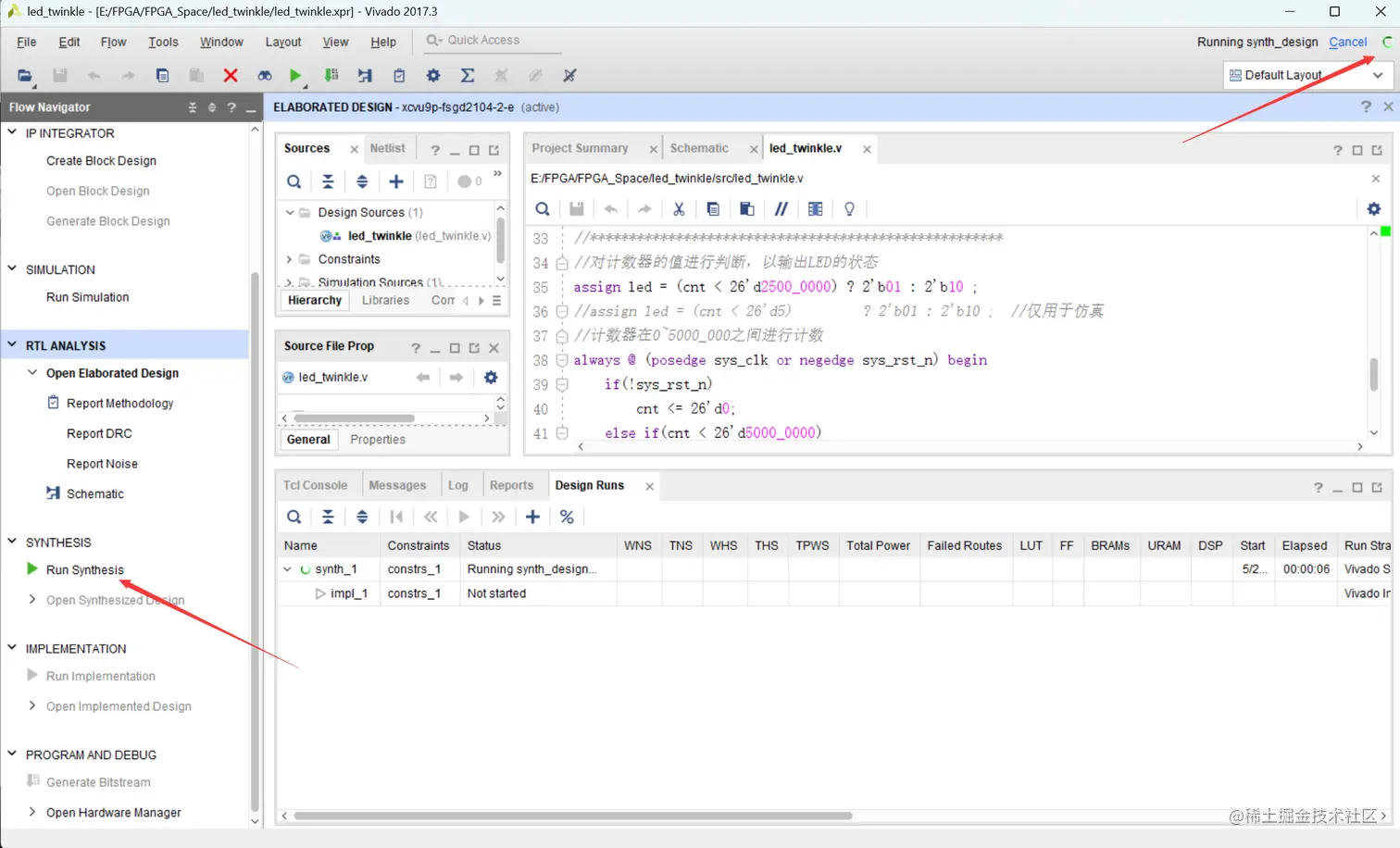The image size is (1400, 848).
Task: Collapse all in Sources panel
Action: click(328, 181)
